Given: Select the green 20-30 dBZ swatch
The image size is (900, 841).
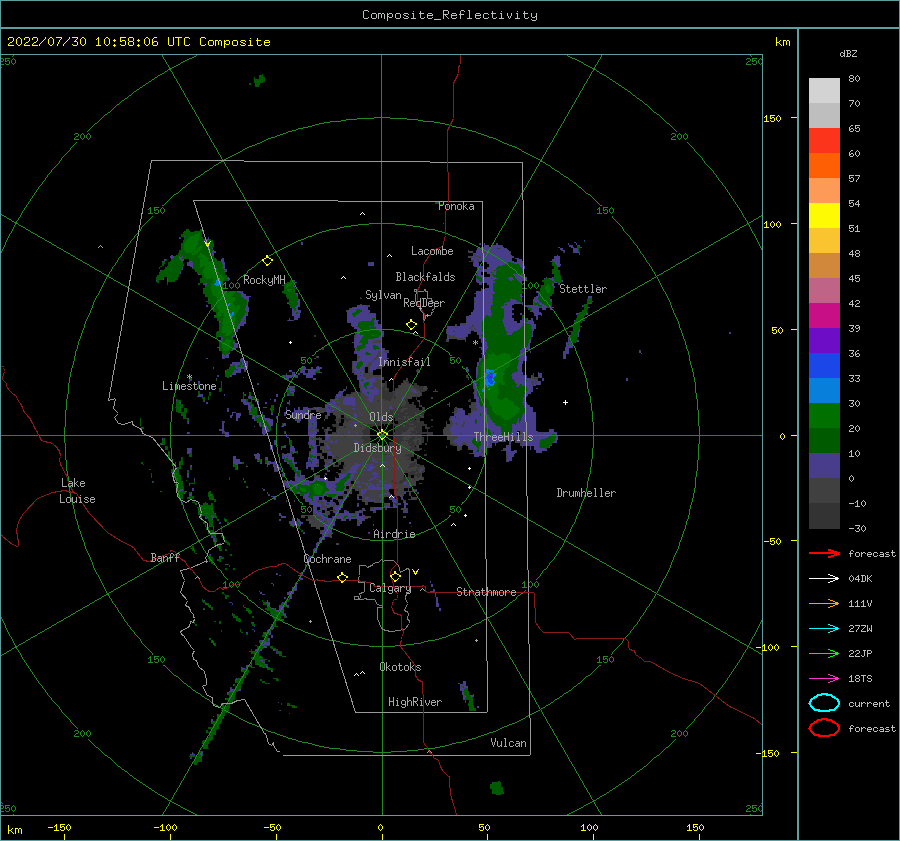Looking at the screenshot, I should tap(824, 416).
